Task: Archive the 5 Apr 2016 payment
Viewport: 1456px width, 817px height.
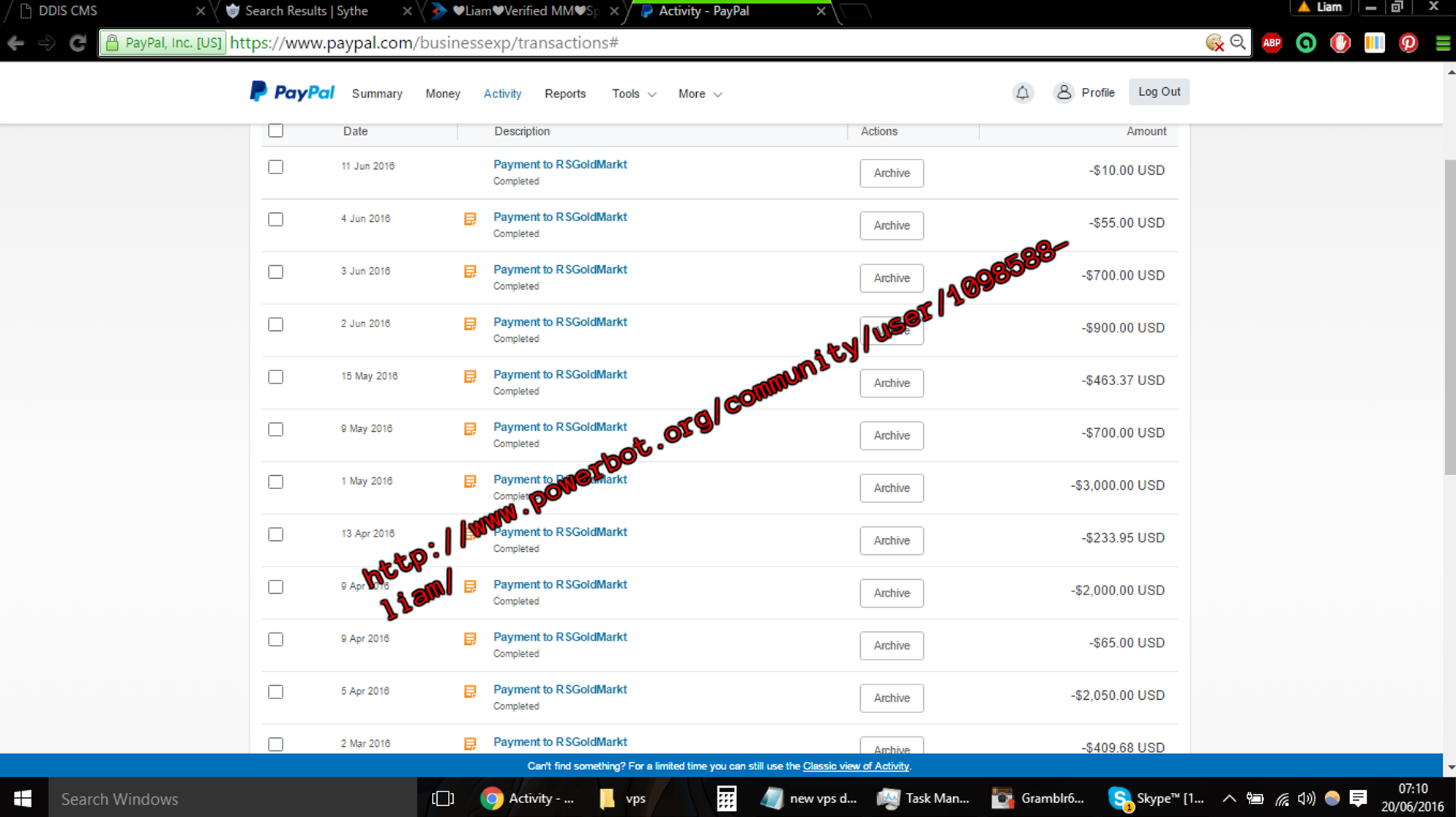Action: pyautogui.click(x=892, y=698)
